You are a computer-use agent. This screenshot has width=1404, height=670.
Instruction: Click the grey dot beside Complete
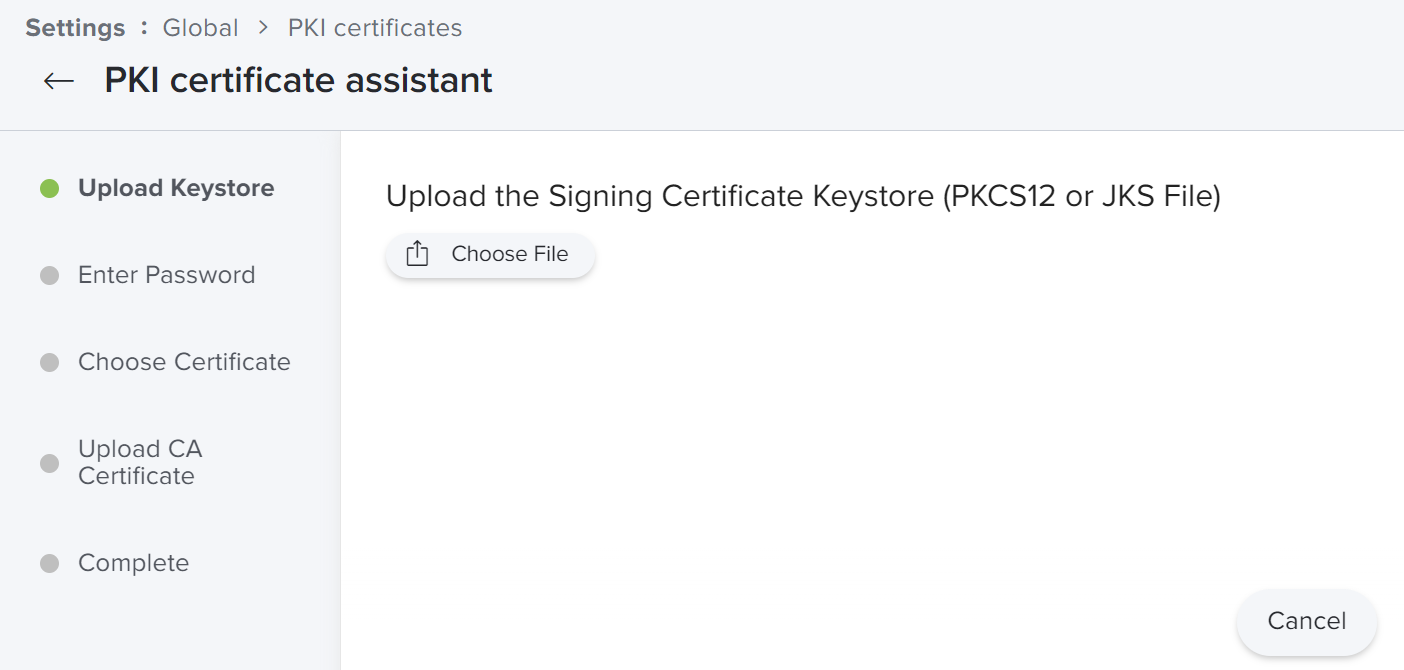click(x=49, y=564)
